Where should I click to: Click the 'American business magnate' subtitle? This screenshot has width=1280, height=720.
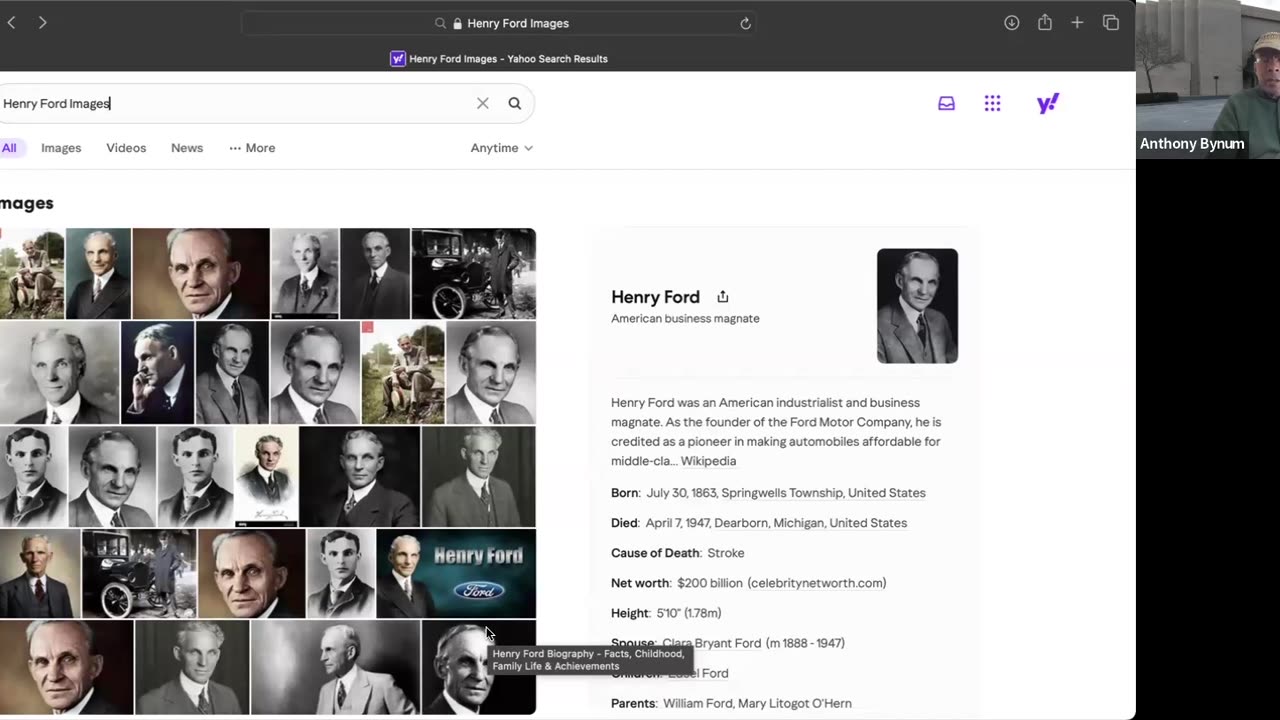(x=685, y=318)
